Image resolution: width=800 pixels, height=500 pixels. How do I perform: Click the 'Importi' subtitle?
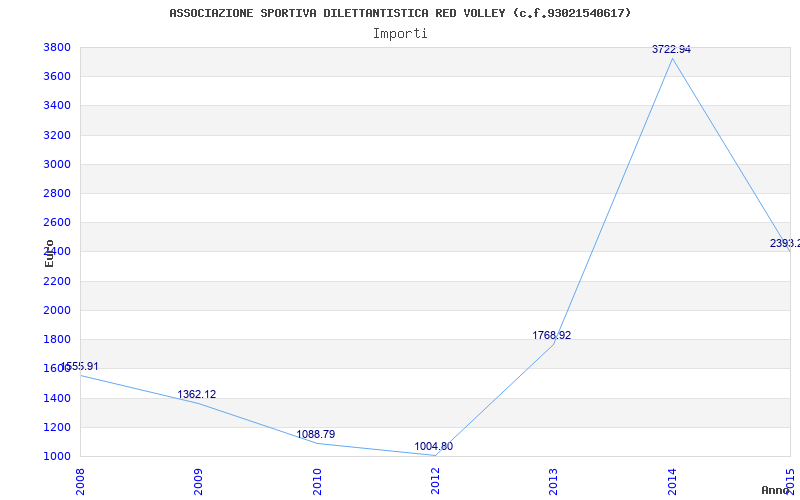point(400,34)
